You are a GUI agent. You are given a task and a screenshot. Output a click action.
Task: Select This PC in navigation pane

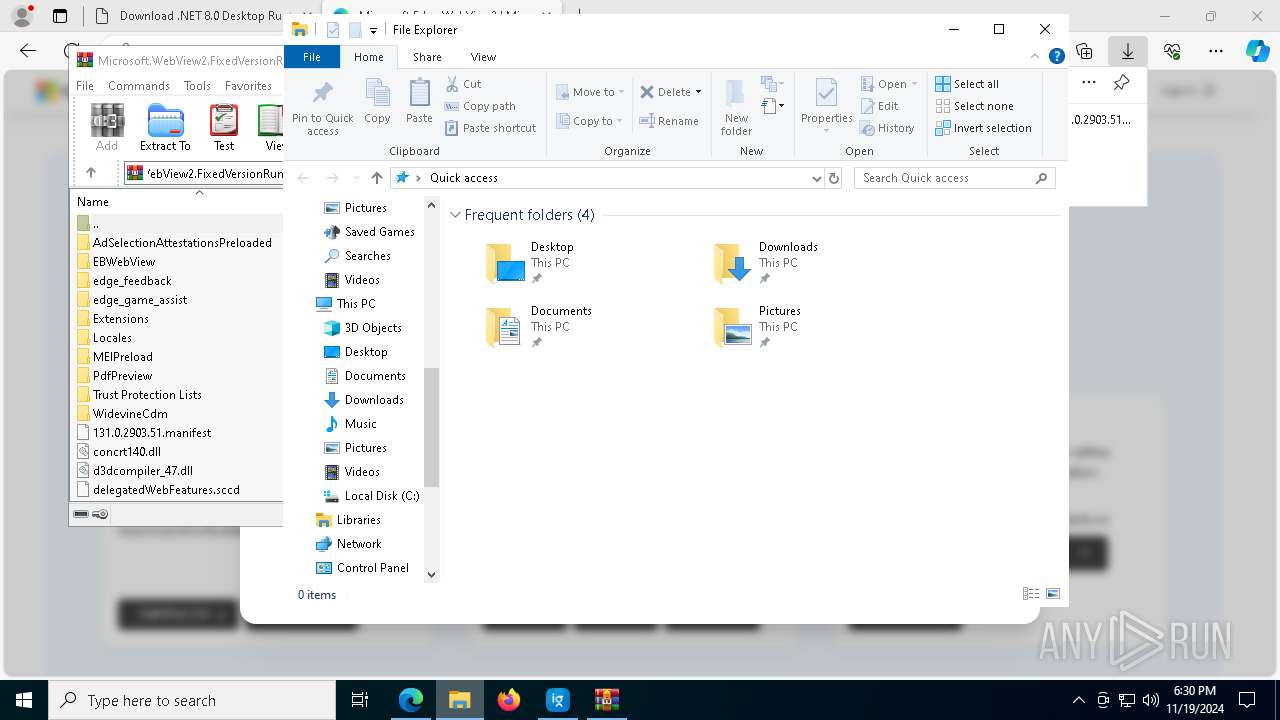pyautogui.click(x=346, y=304)
